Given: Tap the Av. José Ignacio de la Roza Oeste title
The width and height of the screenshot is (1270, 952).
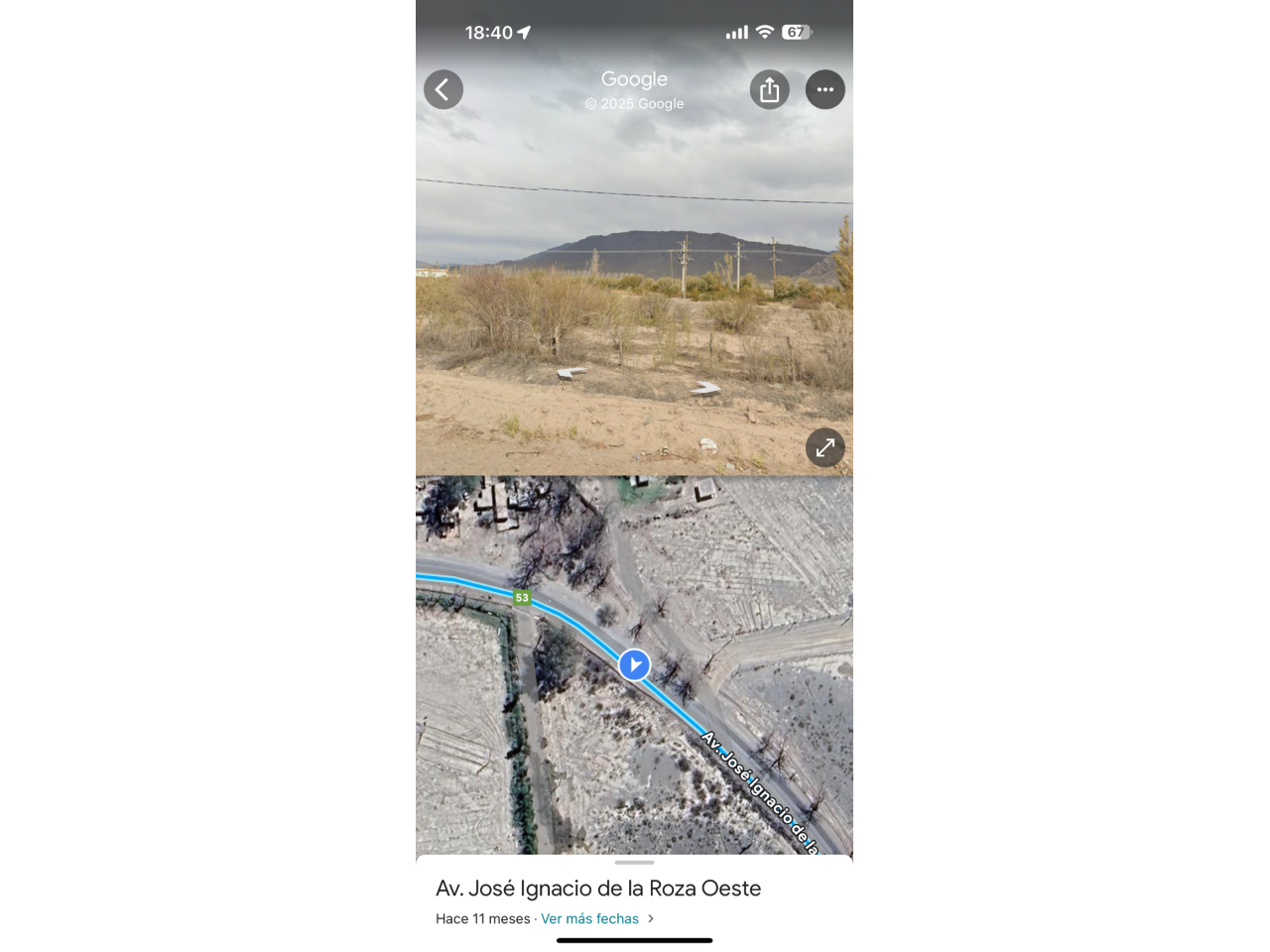Looking at the screenshot, I should click(598, 889).
